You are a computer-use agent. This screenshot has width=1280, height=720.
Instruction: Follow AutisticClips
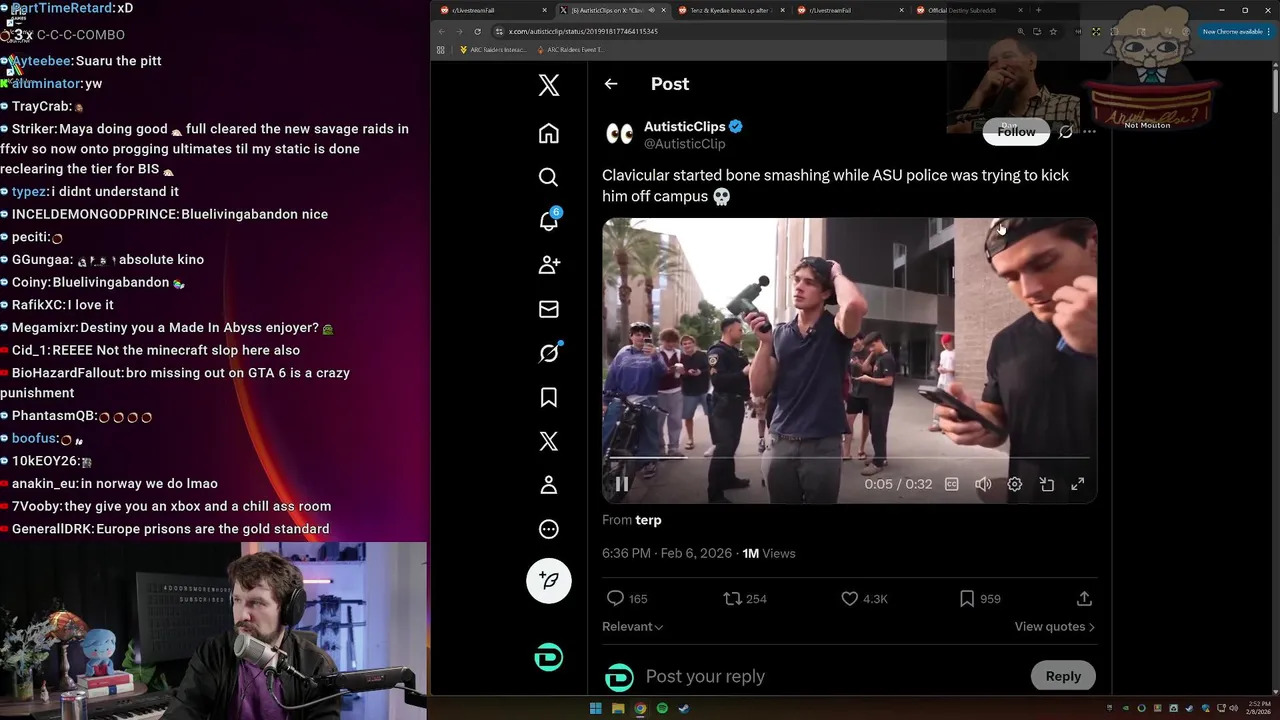click(x=1016, y=132)
